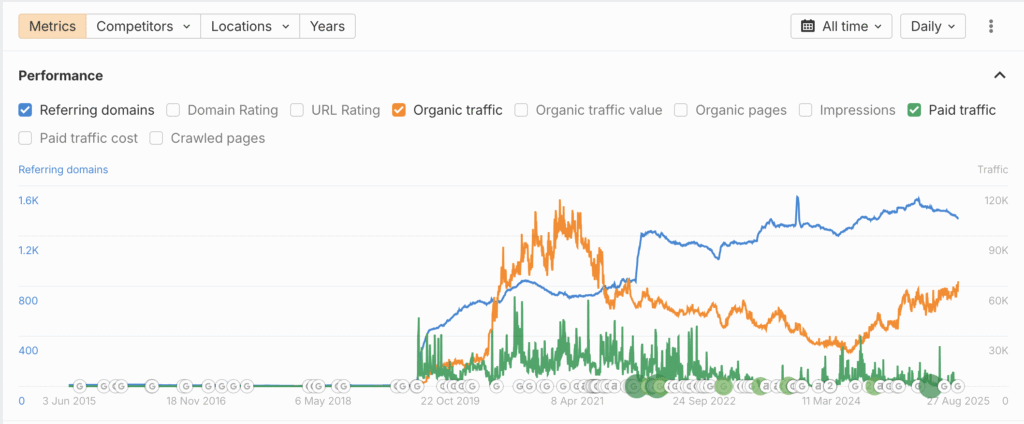Open the three-dot more options menu
Image resolution: width=1024 pixels, height=424 pixels.
click(991, 26)
